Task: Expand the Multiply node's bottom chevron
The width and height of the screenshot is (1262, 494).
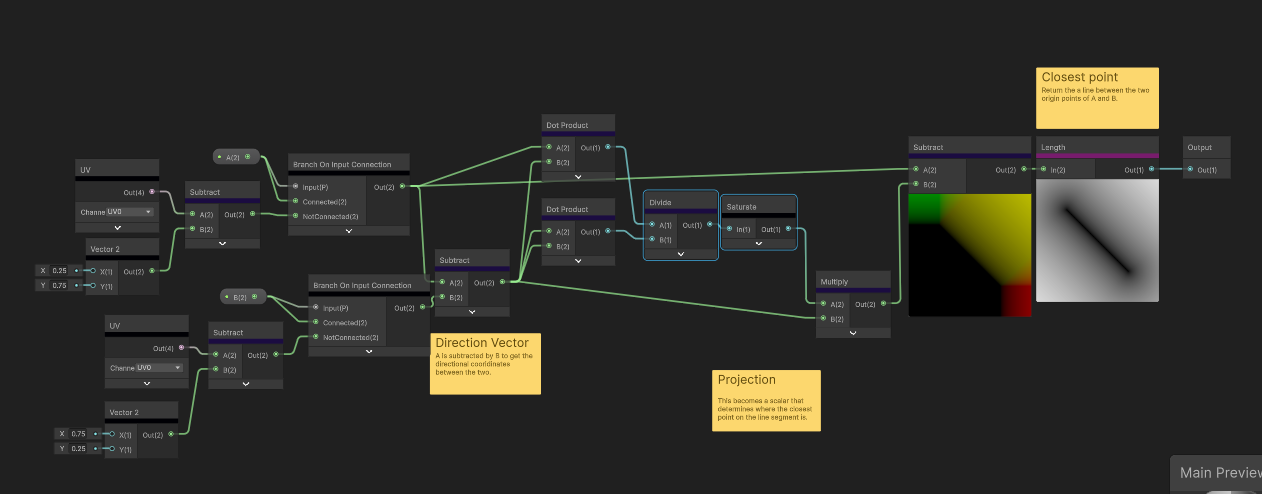Action: (852, 332)
